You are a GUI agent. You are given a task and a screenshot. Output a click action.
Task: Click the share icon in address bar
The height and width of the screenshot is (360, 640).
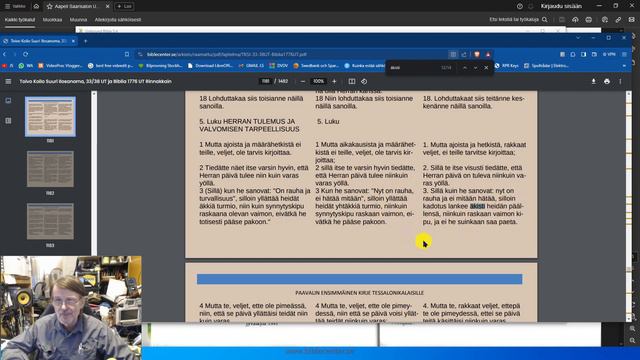pyautogui.click(x=464, y=54)
